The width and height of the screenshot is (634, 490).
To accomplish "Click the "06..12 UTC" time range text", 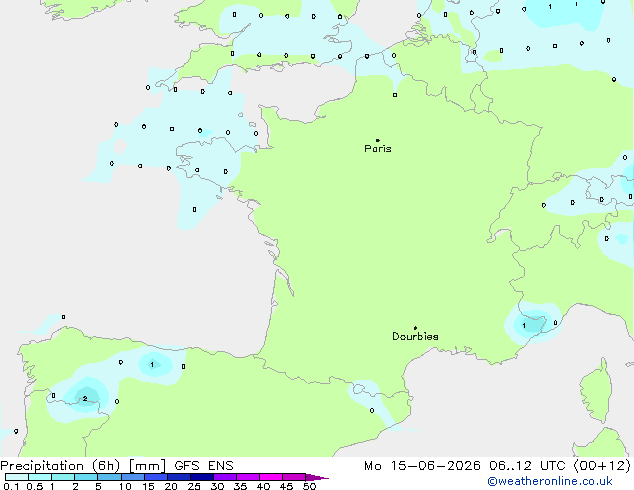I will 527,466.
